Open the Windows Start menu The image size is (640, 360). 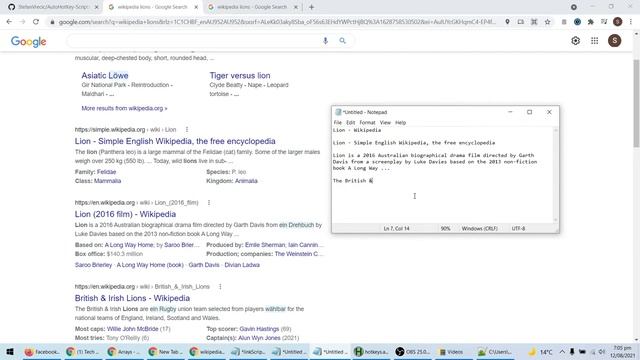(10, 351)
